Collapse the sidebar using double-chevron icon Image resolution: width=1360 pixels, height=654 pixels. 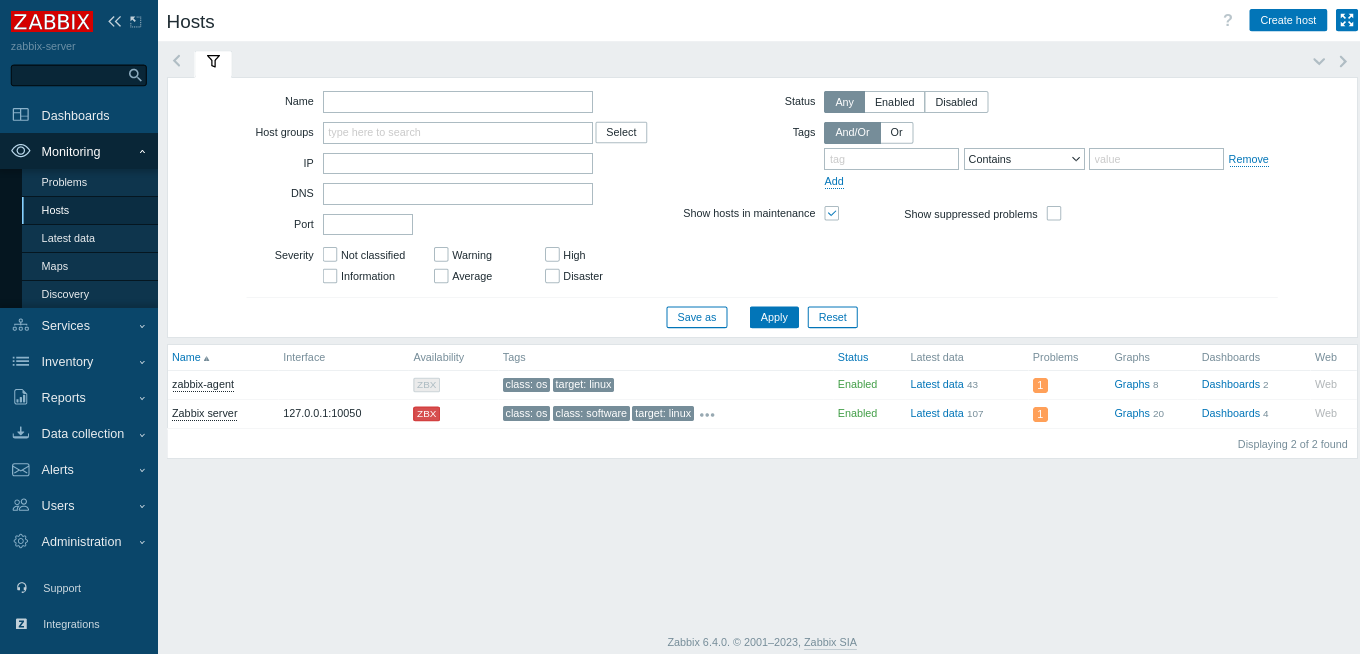pos(114,21)
